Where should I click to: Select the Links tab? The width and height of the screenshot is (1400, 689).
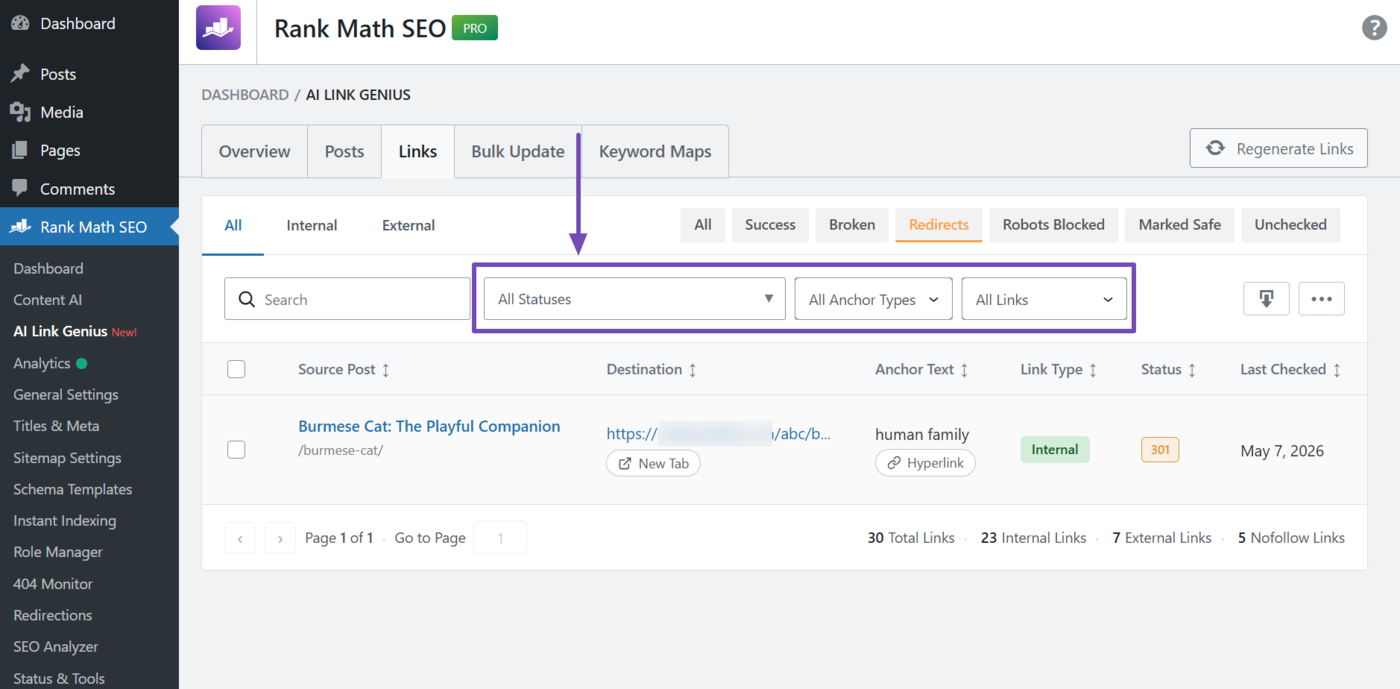click(x=418, y=151)
